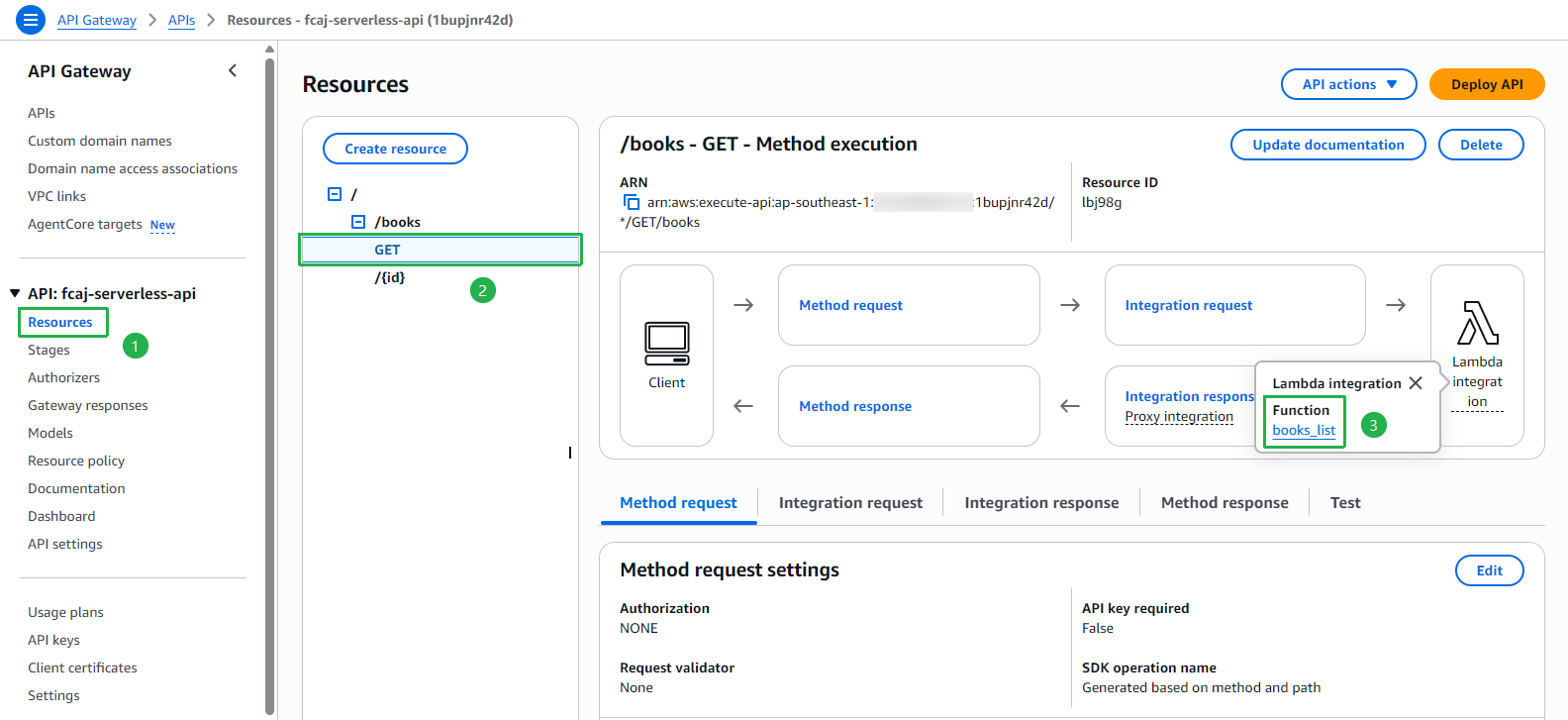
Task: Switch to the Method request tab
Action: click(x=678, y=503)
